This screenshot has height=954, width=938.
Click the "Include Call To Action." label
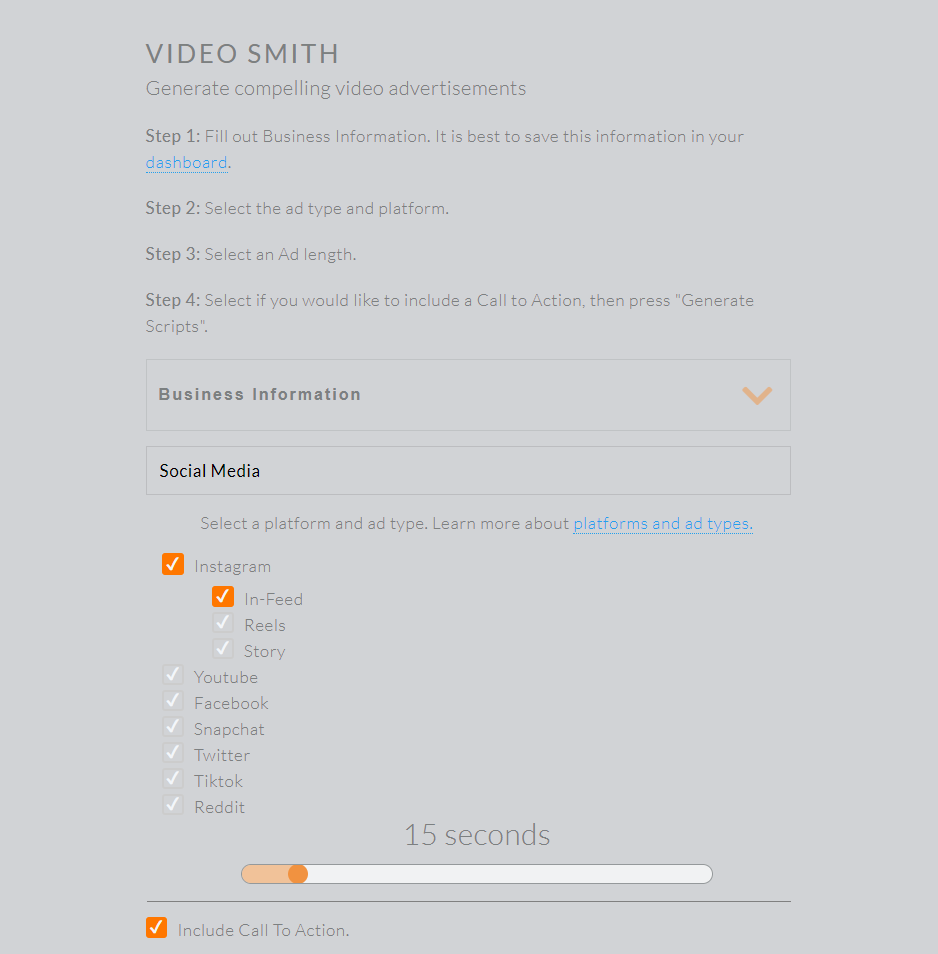[x=263, y=930]
